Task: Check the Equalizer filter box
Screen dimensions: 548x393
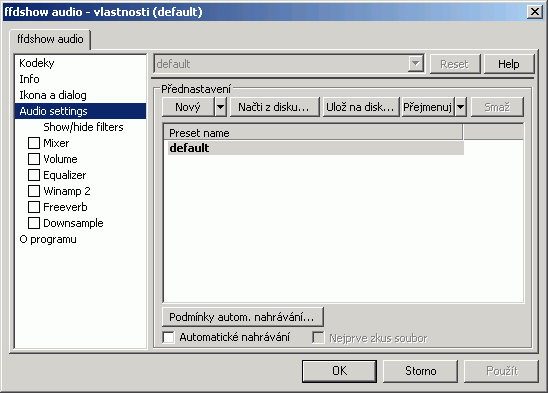Action: 34,175
